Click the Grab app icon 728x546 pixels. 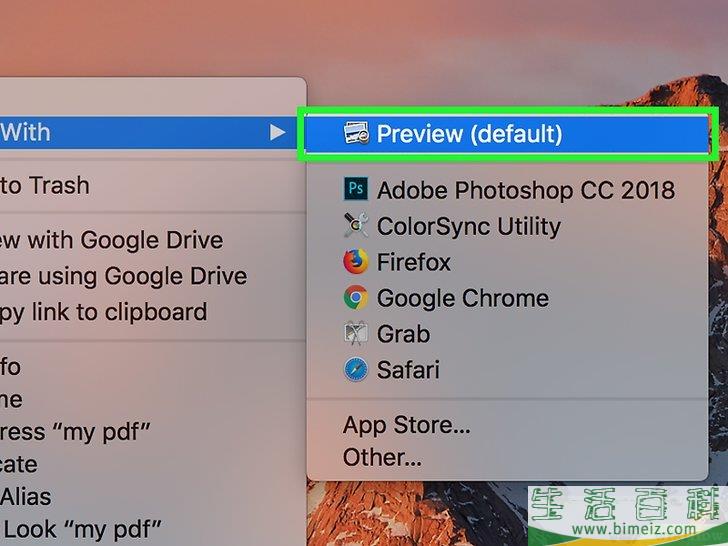[356, 333]
